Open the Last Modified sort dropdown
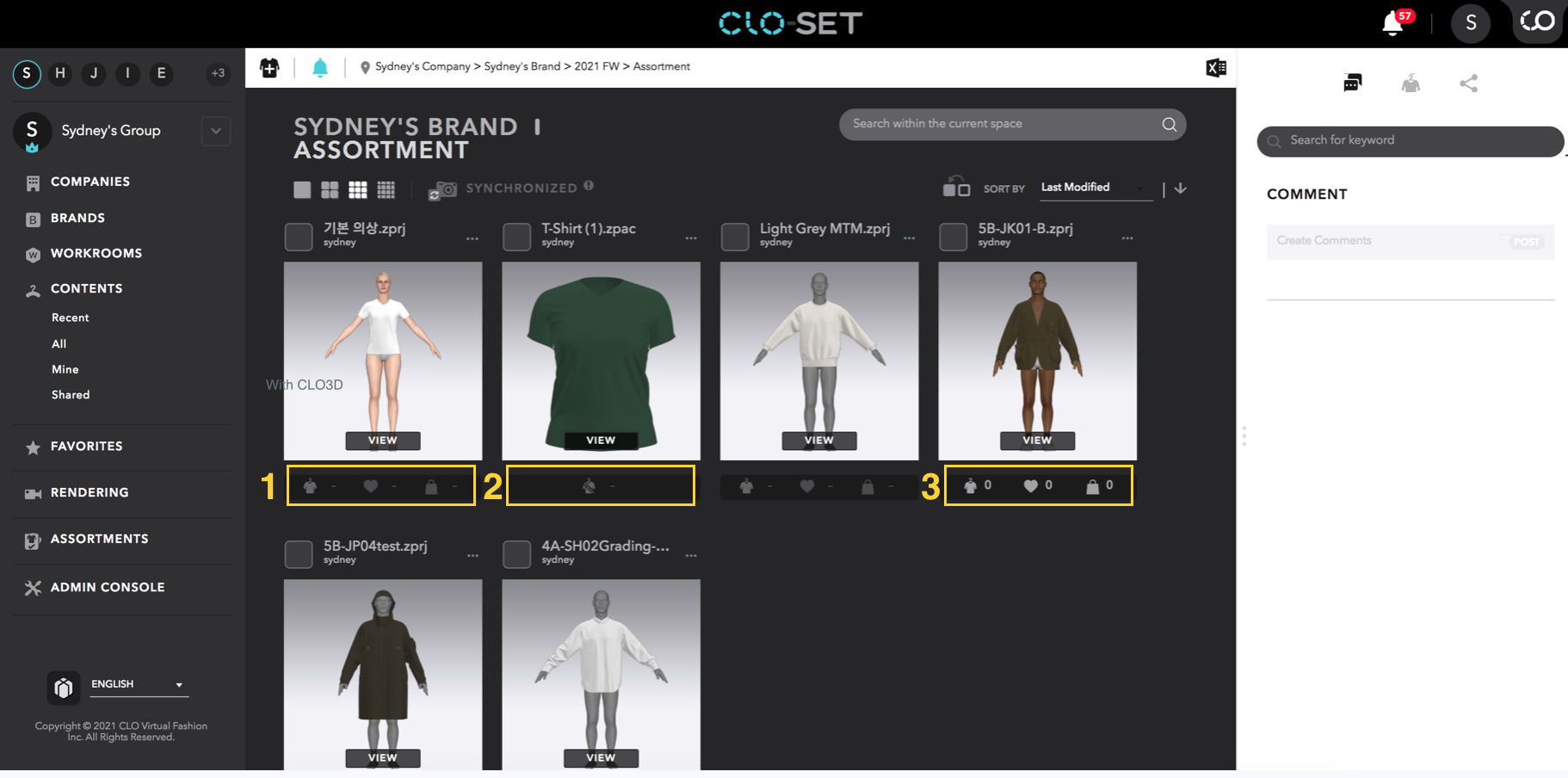 (1095, 188)
